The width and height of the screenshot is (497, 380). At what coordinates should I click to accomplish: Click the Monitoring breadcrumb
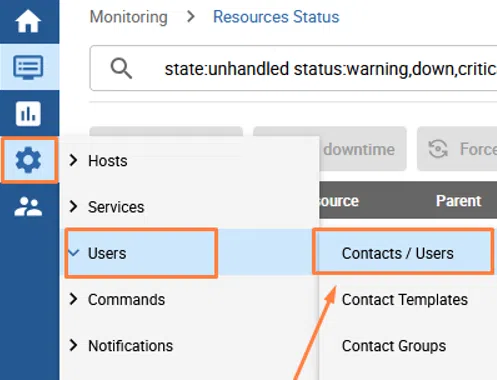[x=129, y=17]
